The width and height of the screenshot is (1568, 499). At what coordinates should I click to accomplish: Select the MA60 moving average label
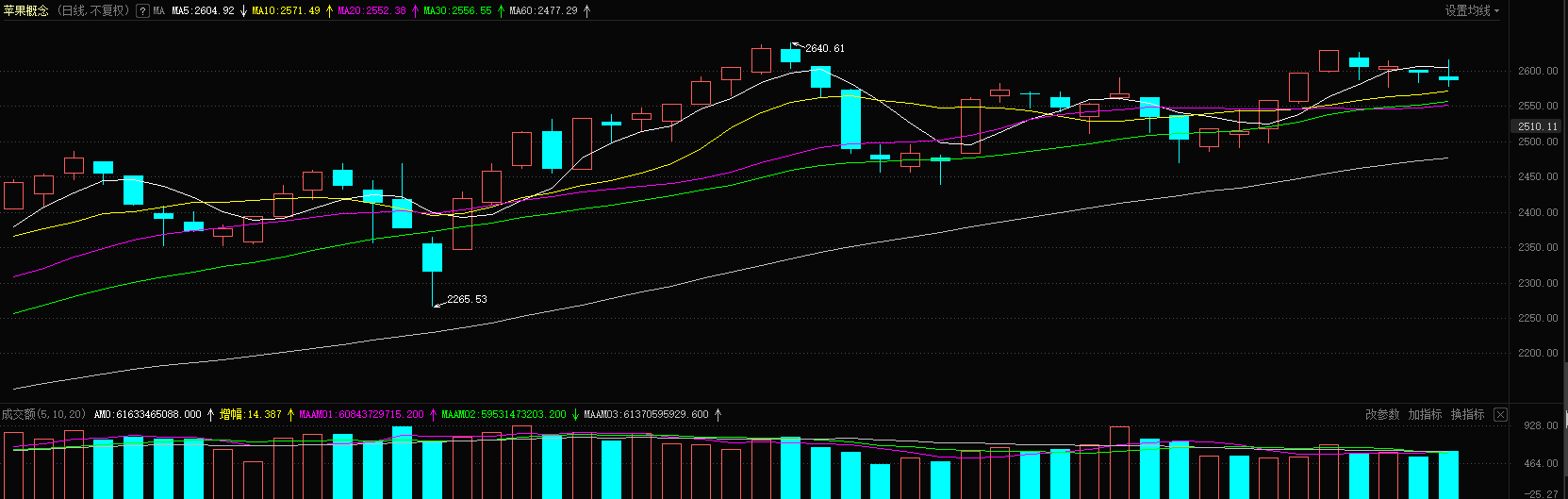coord(543,11)
